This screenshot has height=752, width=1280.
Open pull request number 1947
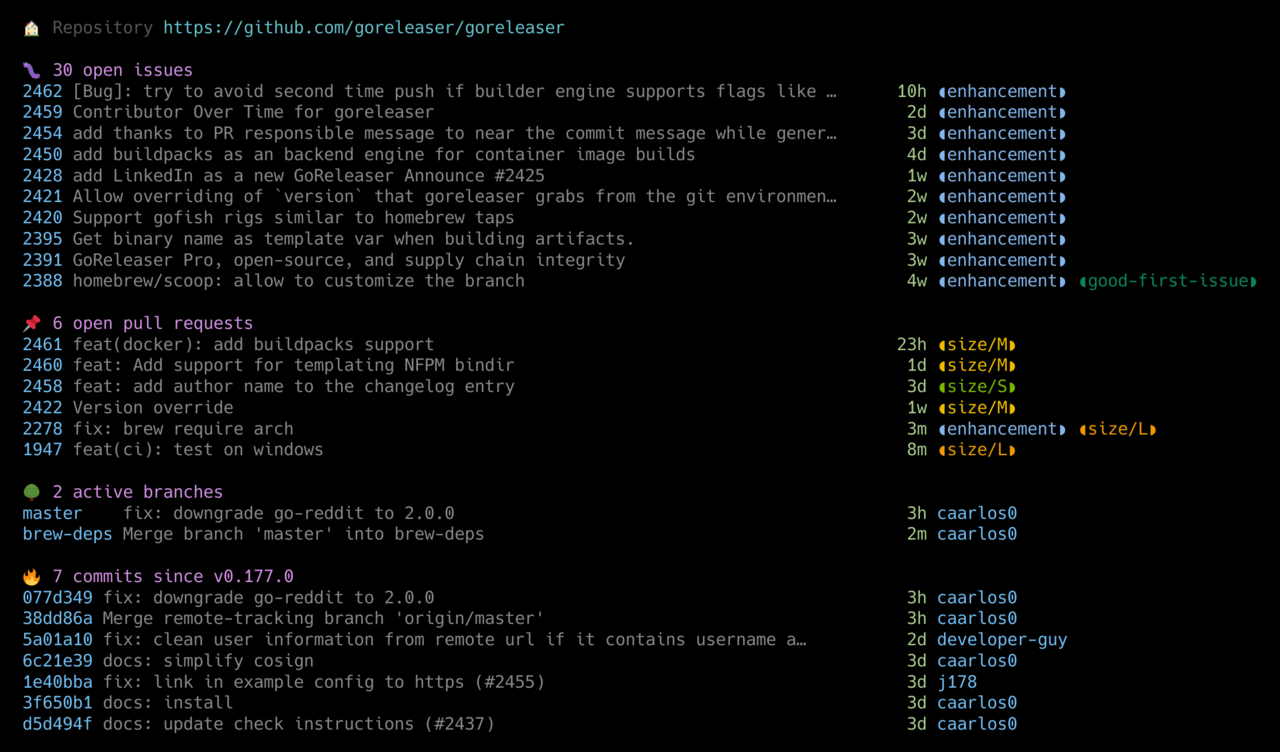point(43,450)
